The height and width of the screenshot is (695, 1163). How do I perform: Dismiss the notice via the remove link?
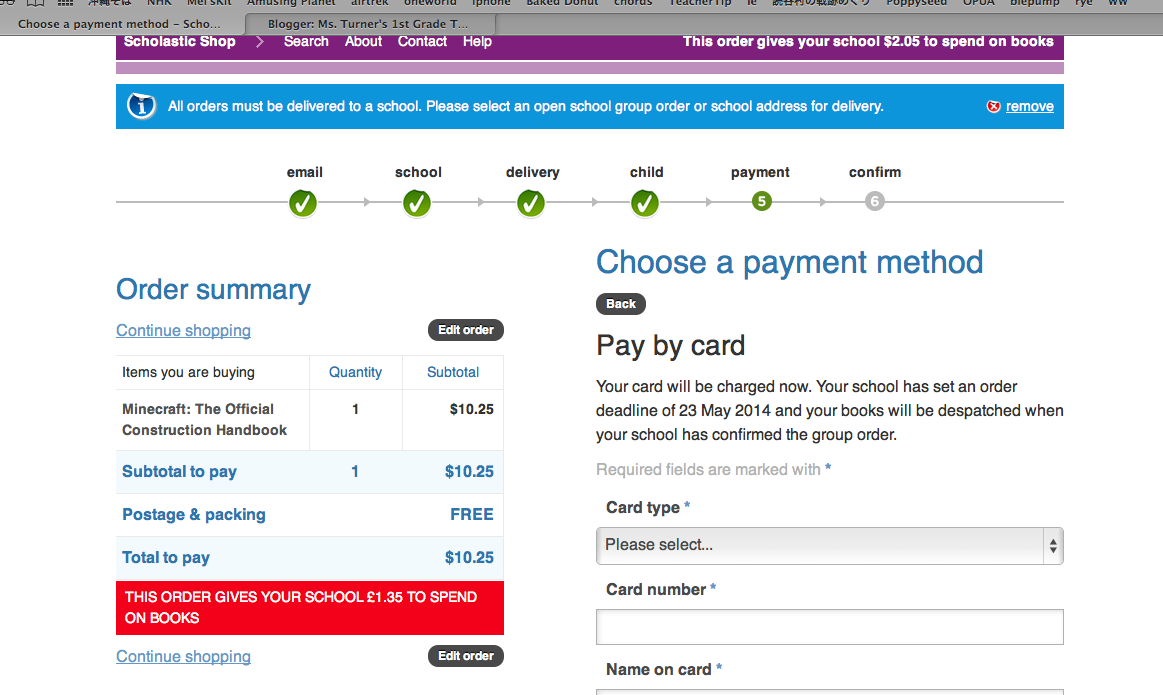[x=1029, y=106]
